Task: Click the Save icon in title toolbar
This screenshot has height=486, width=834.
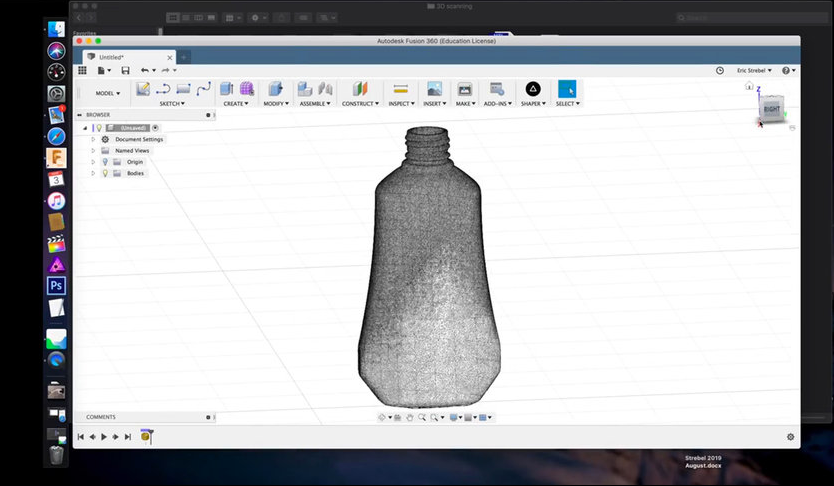Action: [125, 70]
